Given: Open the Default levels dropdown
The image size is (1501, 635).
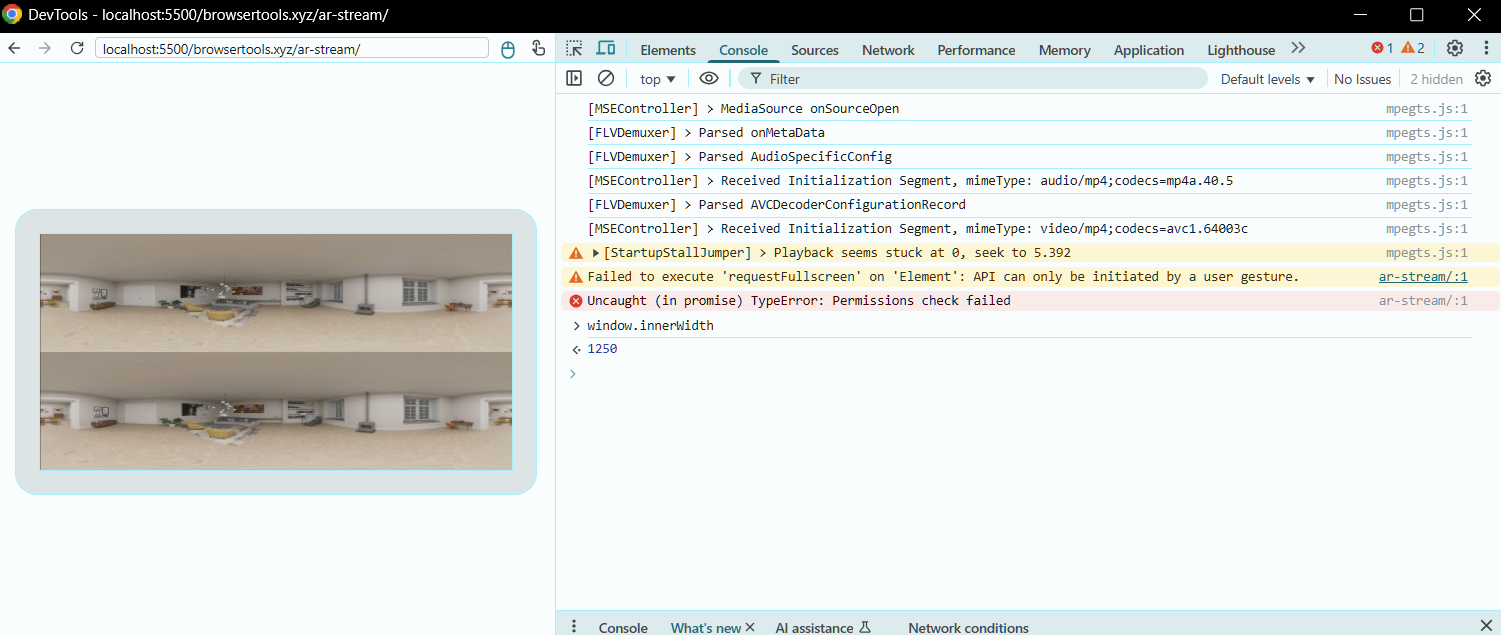Looking at the screenshot, I should pos(1267,79).
